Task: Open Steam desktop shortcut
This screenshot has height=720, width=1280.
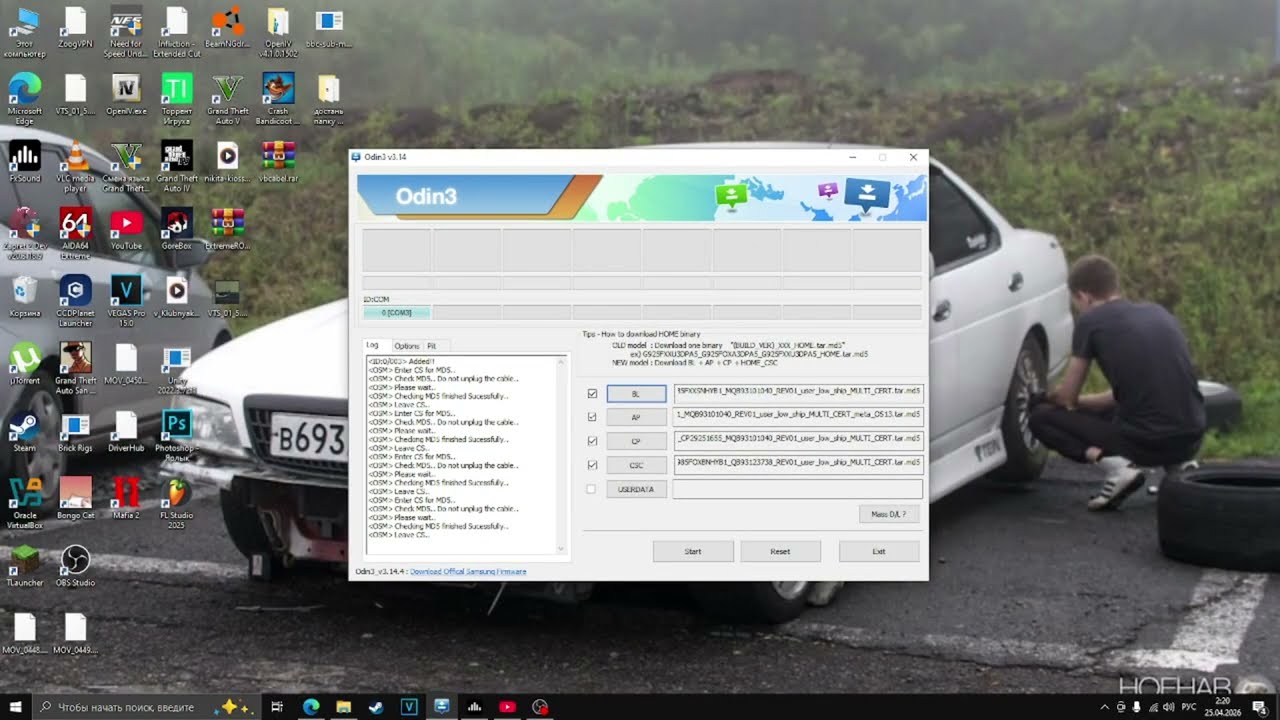Action: 24,431
